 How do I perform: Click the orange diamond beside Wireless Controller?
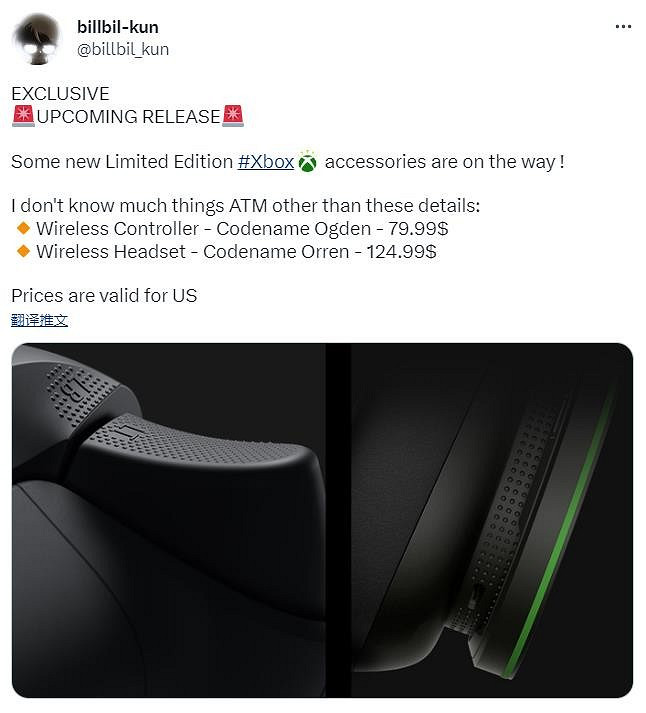click(23, 228)
